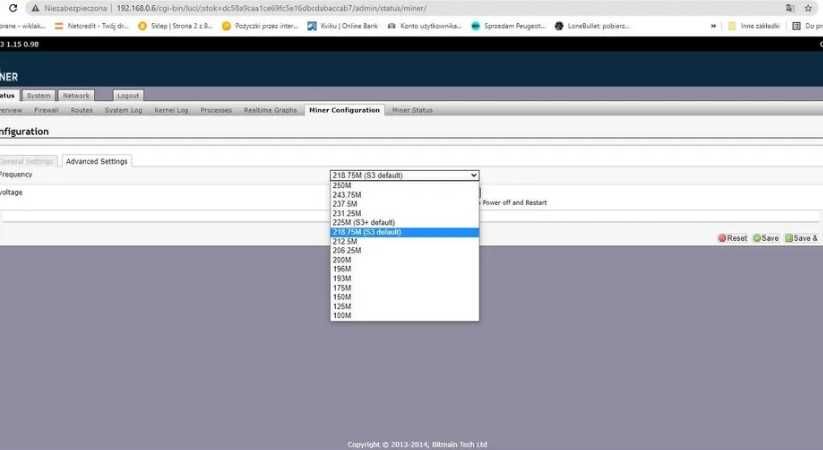The image size is (823, 450).
Task: Click the translate page icon in address bar
Action: (789, 8)
